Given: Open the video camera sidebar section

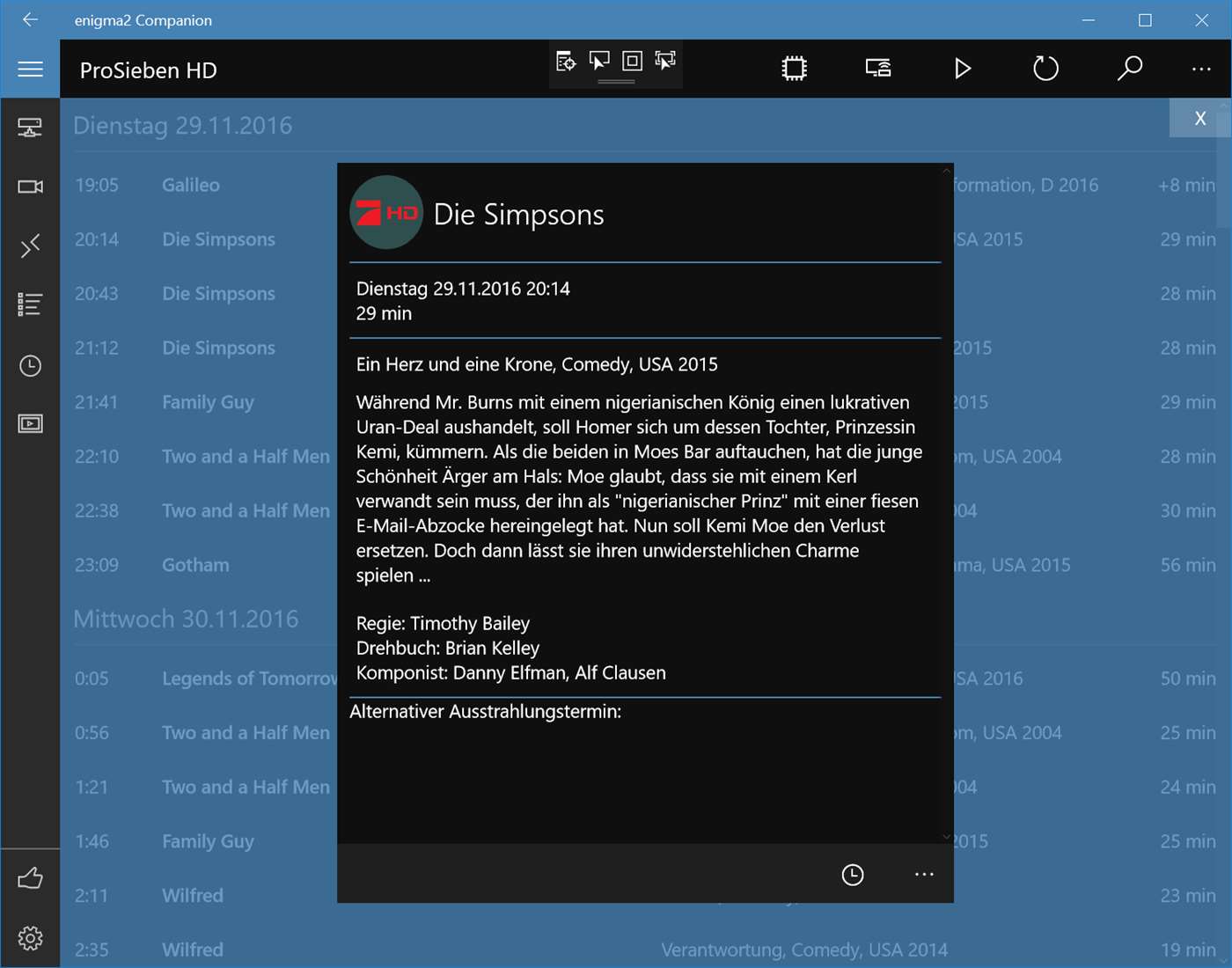Looking at the screenshot, I should pyautogui.click(x=30, y=187).
